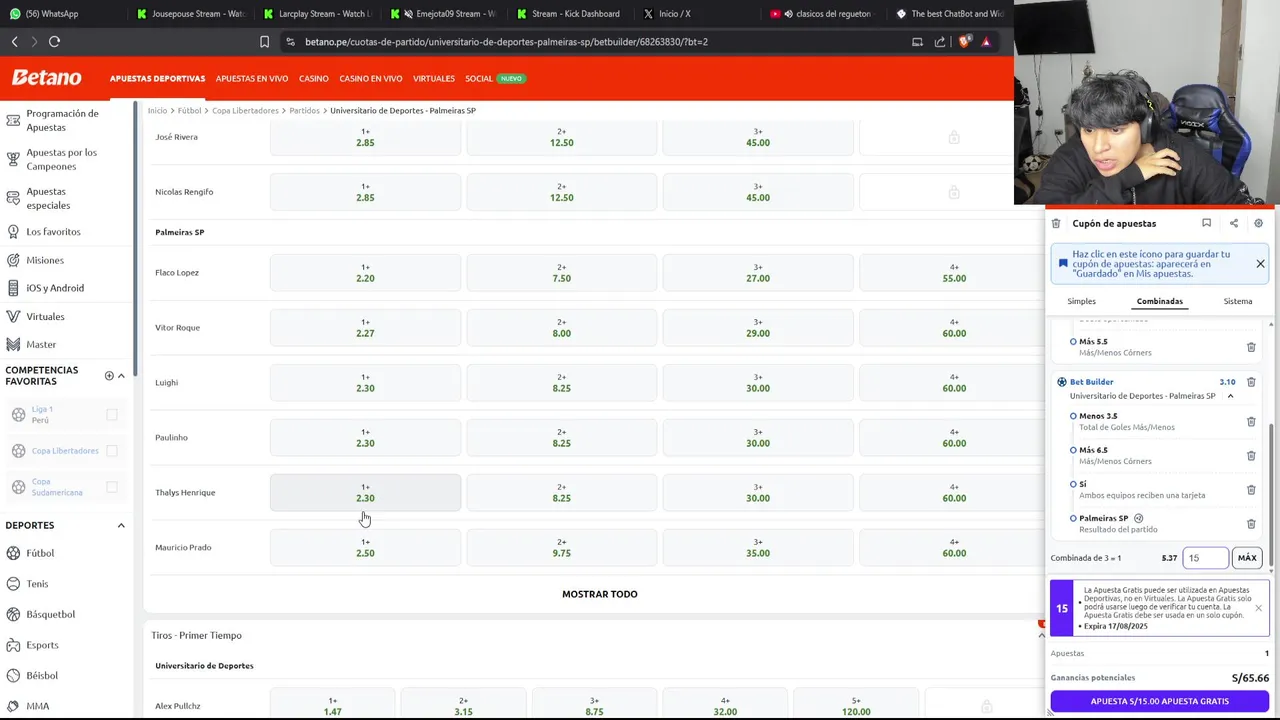Edit the stake amount field
This screenshot has width=1280, height=720.
click(x=1204, y=558)
